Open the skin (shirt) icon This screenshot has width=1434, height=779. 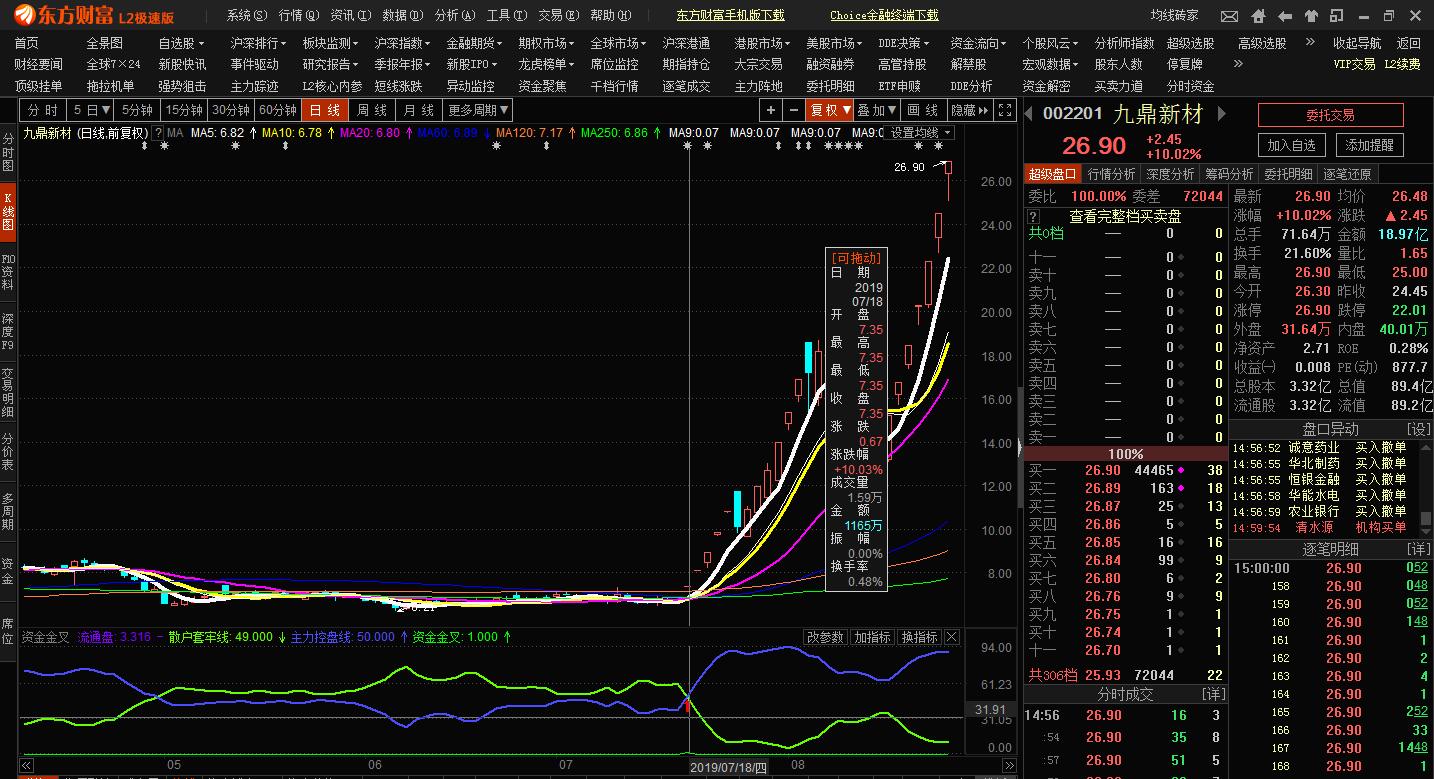[1312, 16]
